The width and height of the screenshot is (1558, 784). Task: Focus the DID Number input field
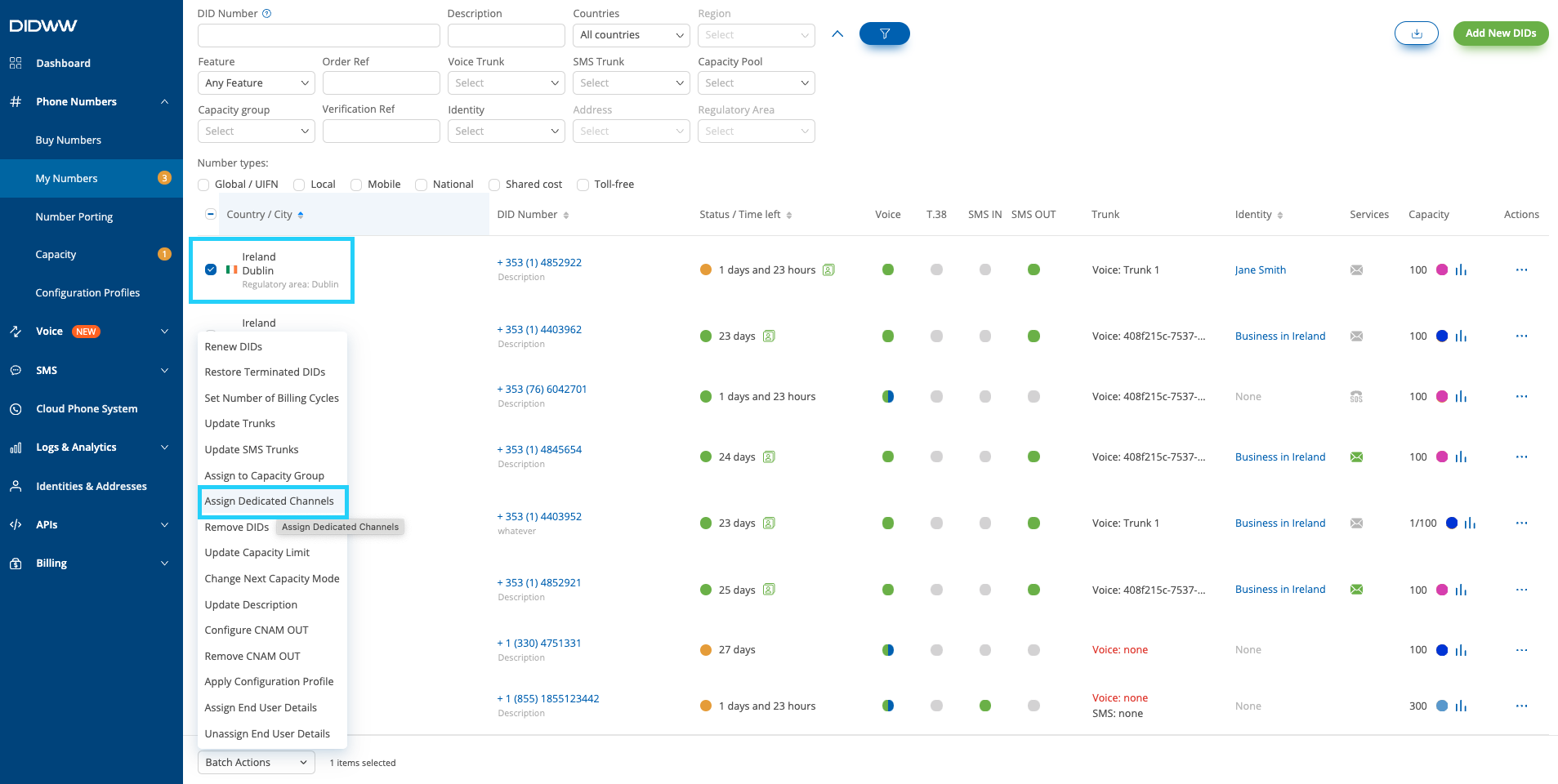coord(319,35)
